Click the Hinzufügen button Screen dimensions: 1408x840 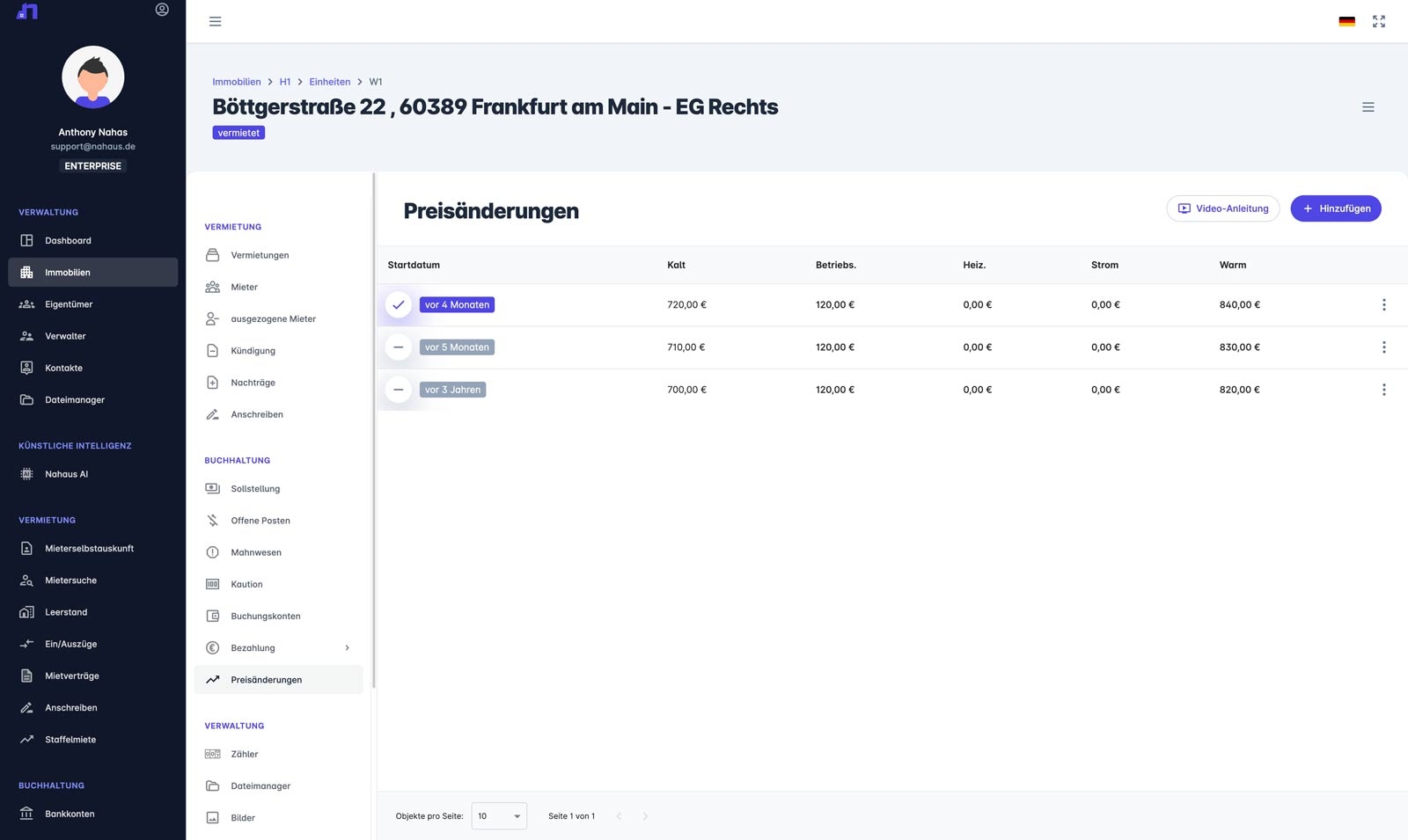coord(1335,208)
